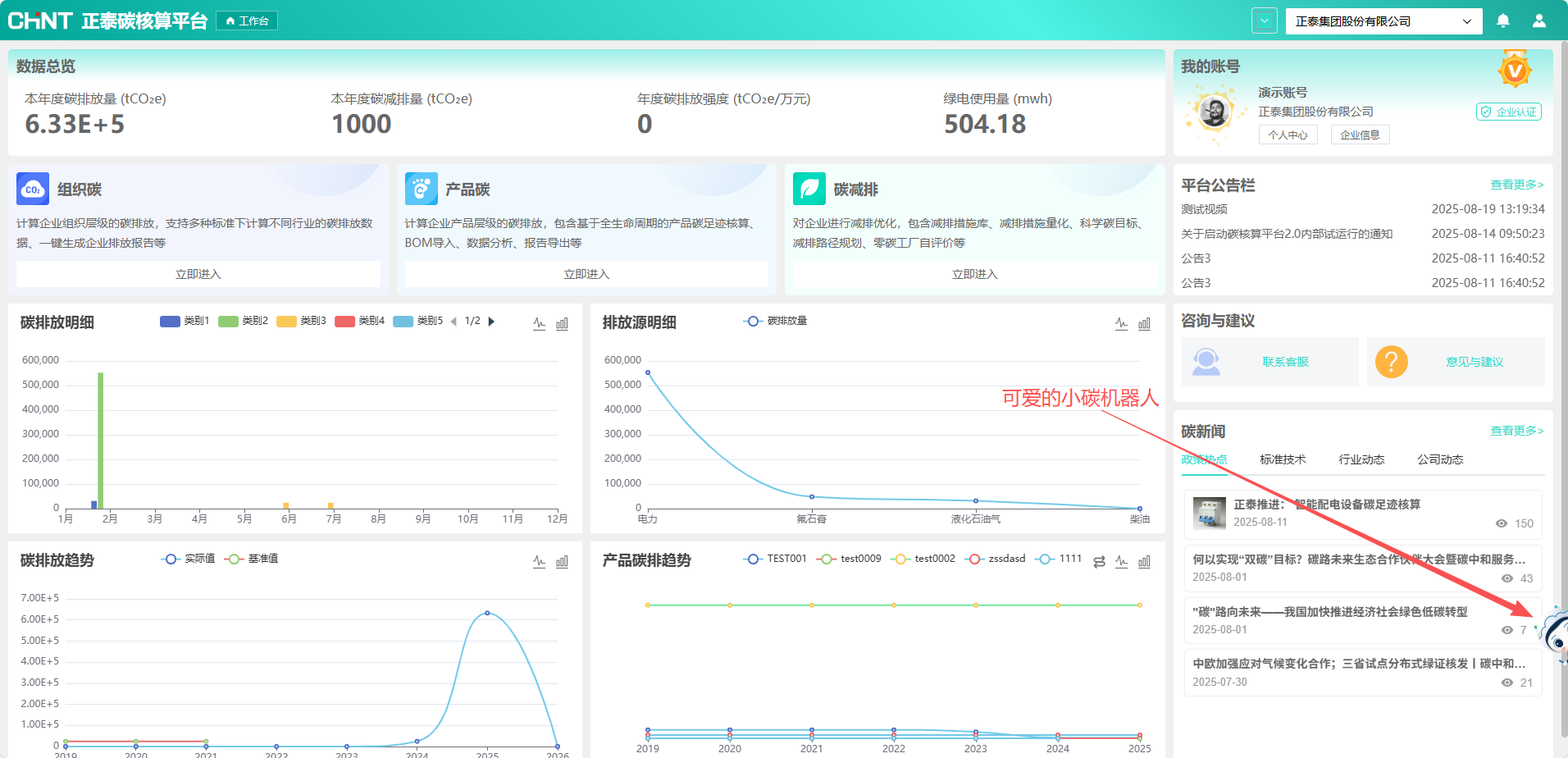Toggle 碳排放量 legend in 排放源明细
This screenshot has height=758, width=1568.
point(775,321)
